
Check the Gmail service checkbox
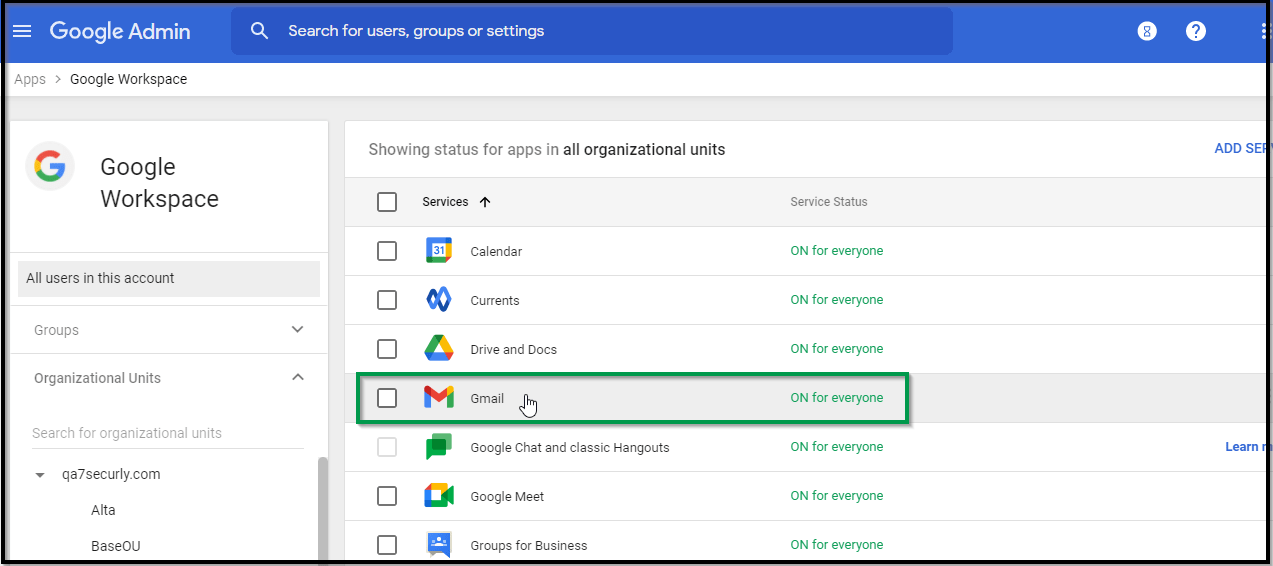[387, 398]
